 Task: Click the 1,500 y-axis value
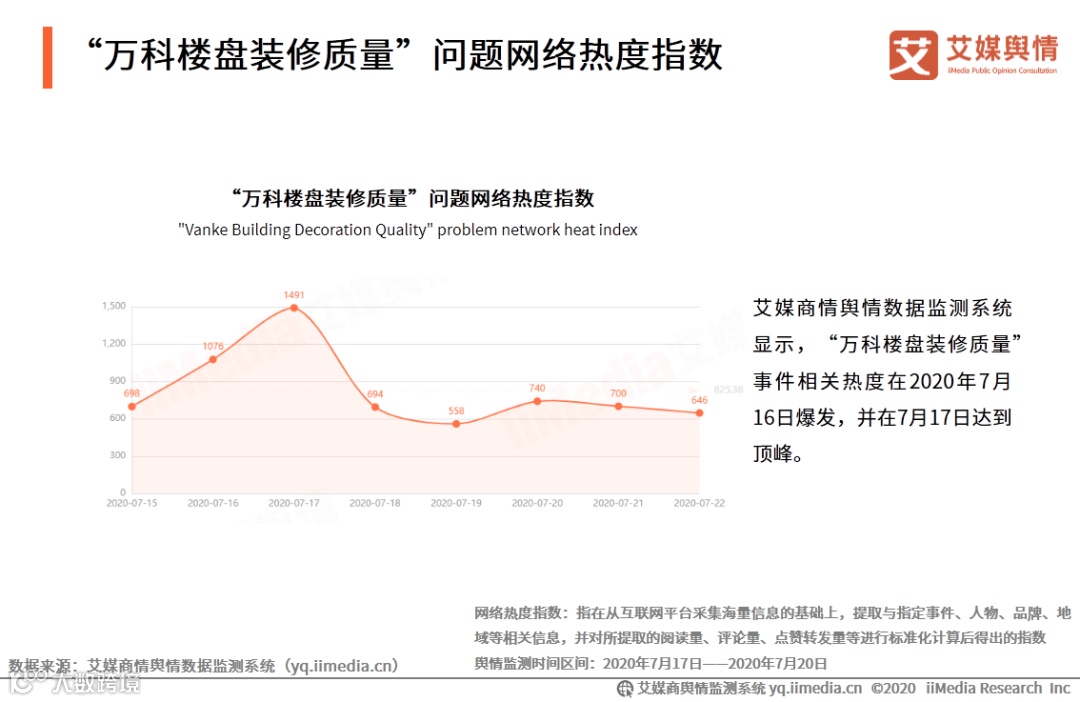(x=114, y=306)
